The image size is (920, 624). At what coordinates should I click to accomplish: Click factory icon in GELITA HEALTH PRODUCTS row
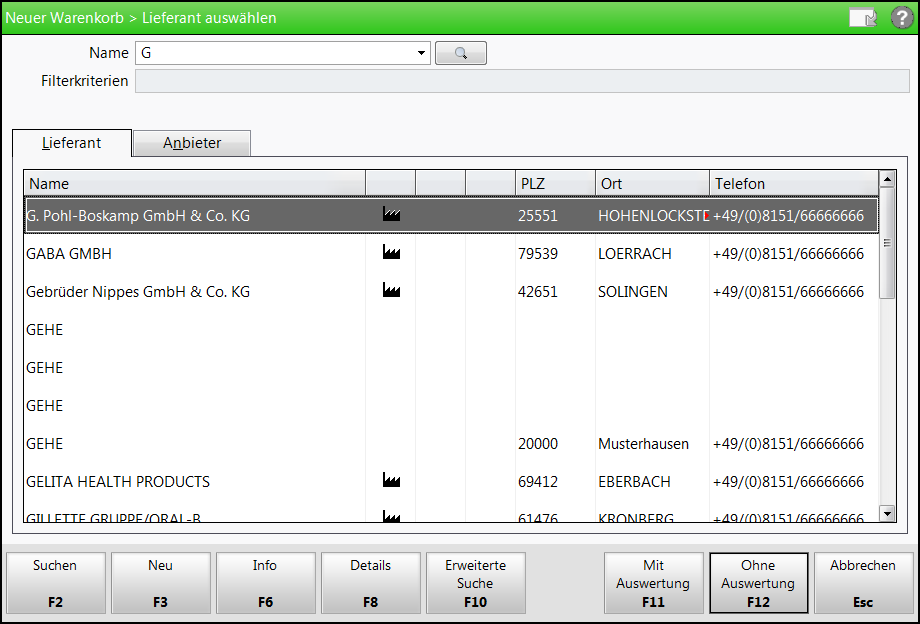point(391,480)
